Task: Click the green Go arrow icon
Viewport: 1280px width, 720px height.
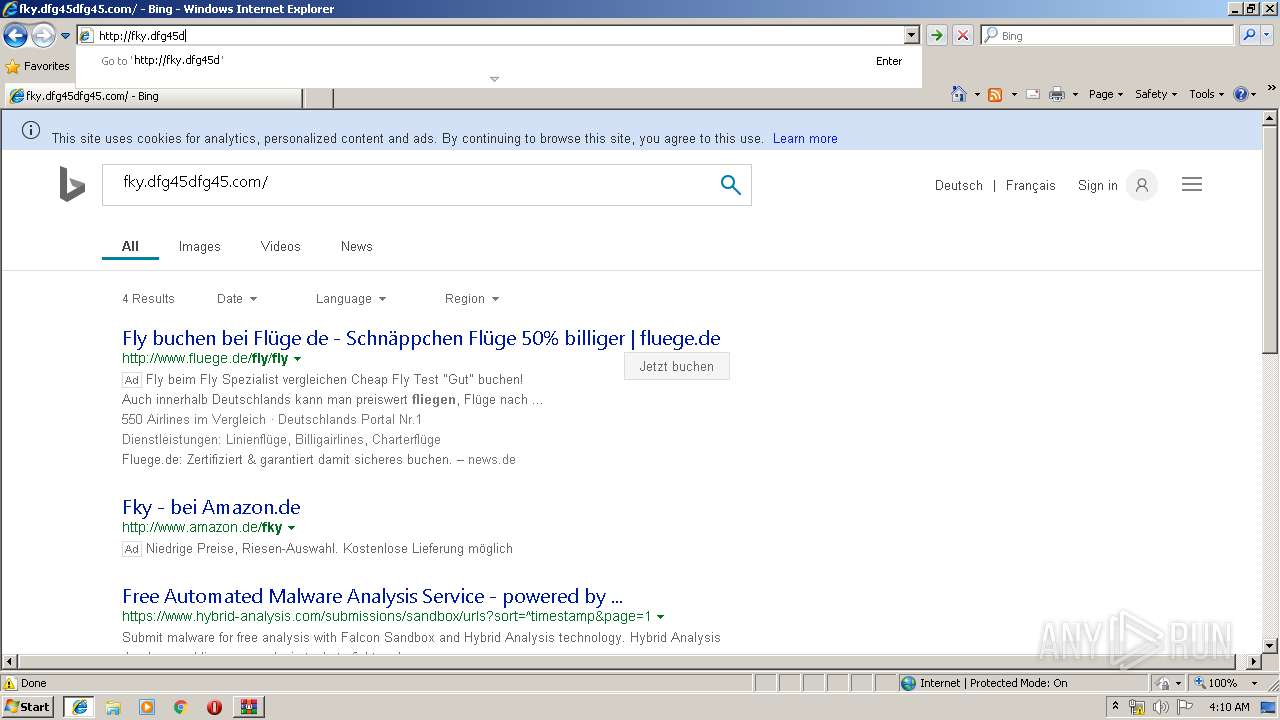Action: pyautogui.click(x=936, y=35)
